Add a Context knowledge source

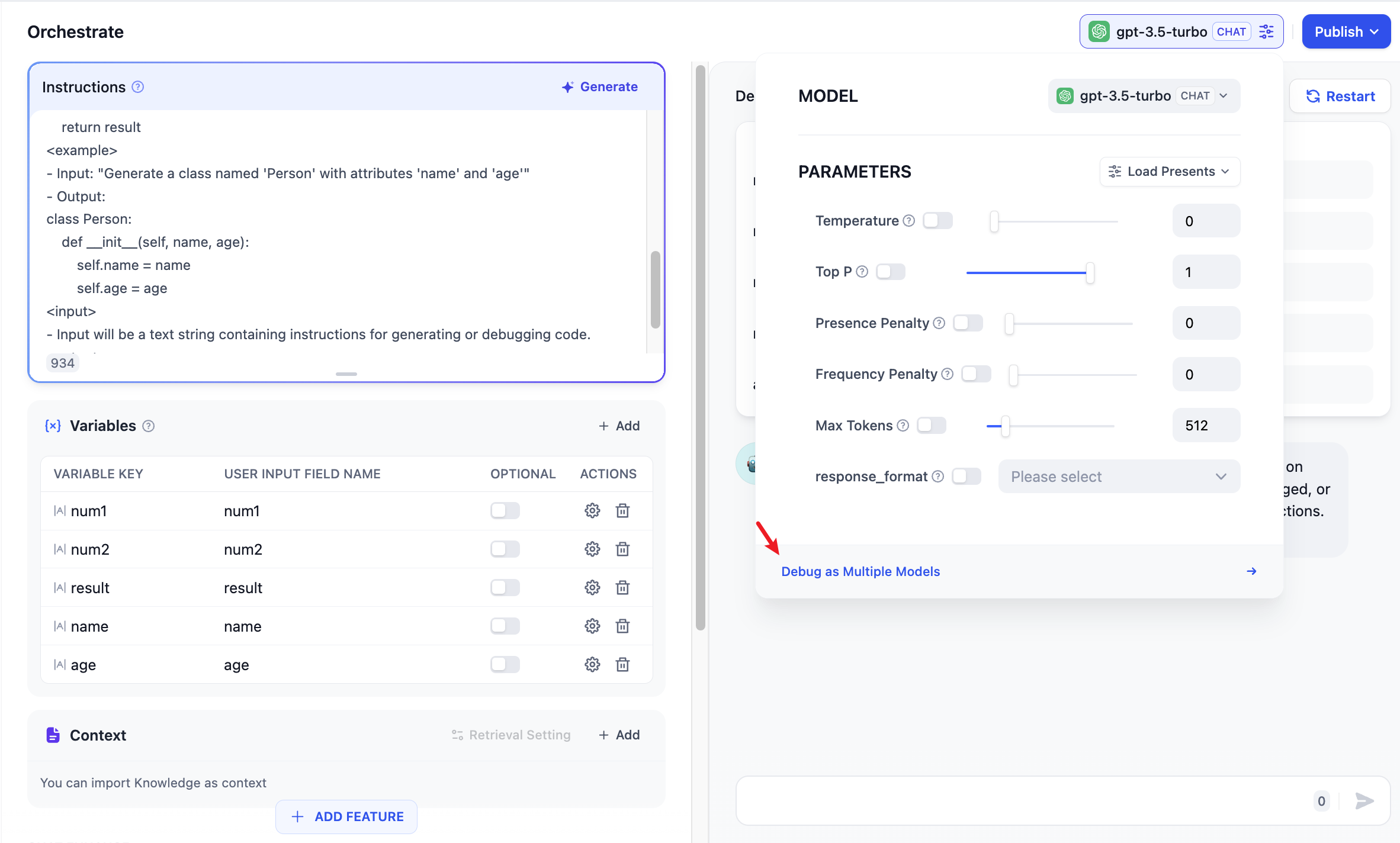tap(619, 735)
